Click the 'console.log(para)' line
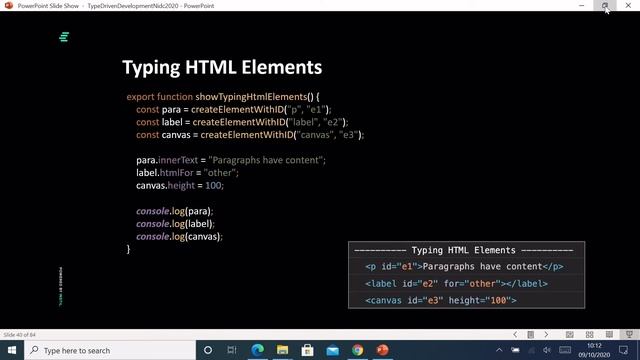Screen dimensions: 640x360 tap(175, 211)
